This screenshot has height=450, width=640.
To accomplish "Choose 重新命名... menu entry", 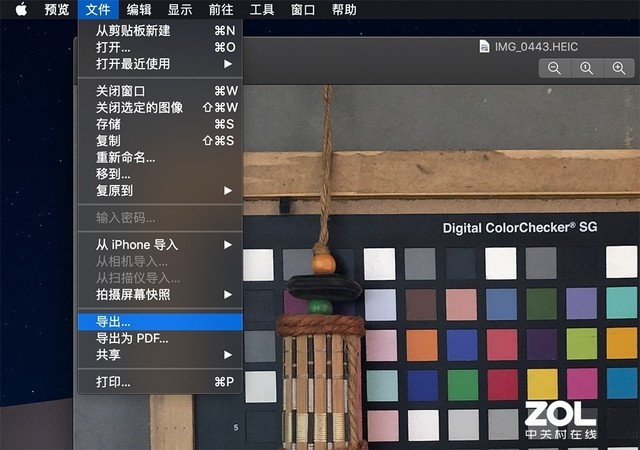I will coord(160,157).
